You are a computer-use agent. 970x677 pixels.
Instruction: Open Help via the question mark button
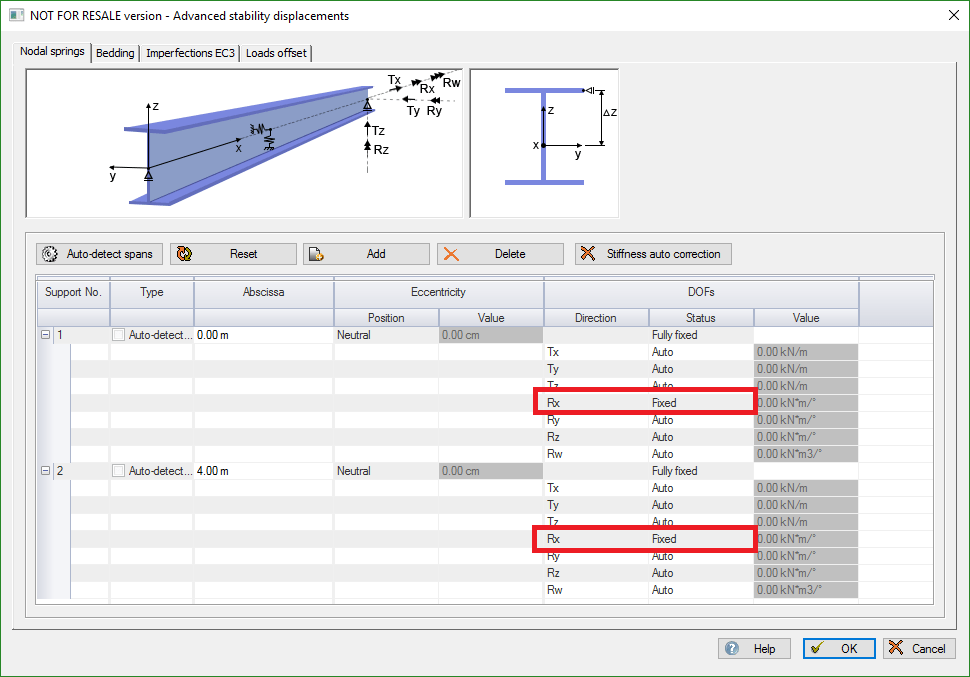(754, 648)
